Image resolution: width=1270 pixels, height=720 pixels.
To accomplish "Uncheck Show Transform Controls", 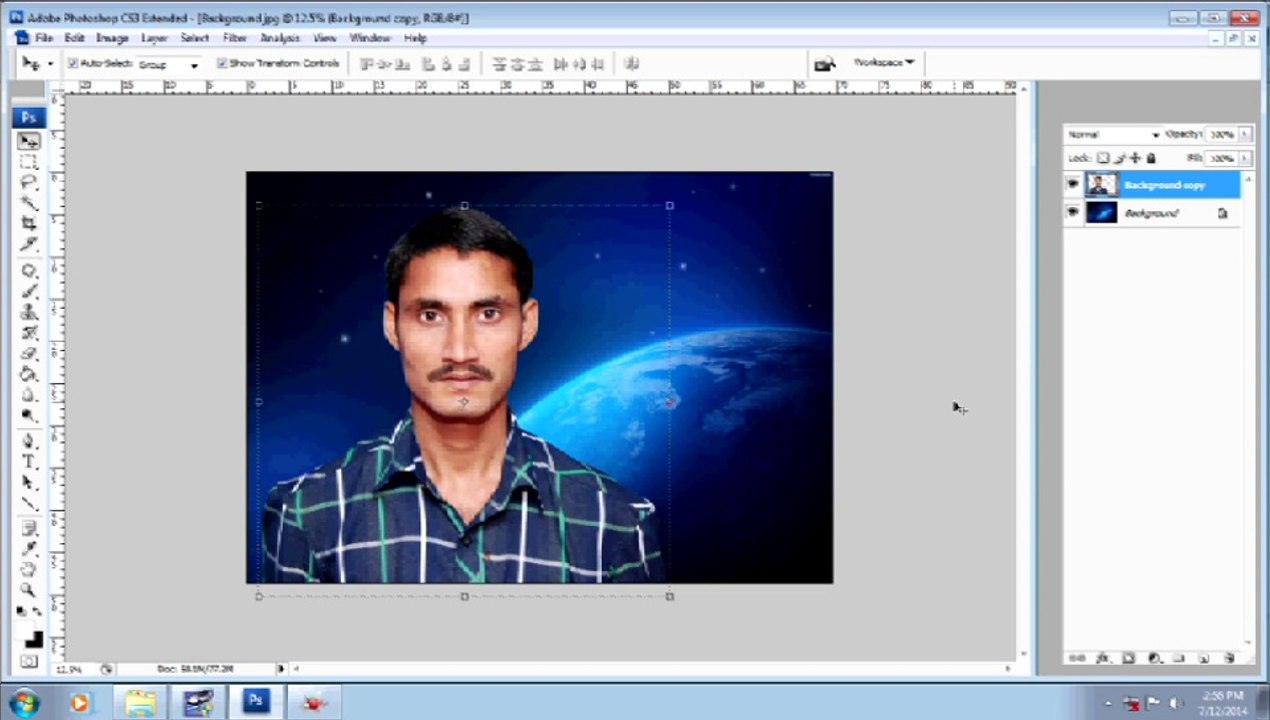I will coord(222,63).
